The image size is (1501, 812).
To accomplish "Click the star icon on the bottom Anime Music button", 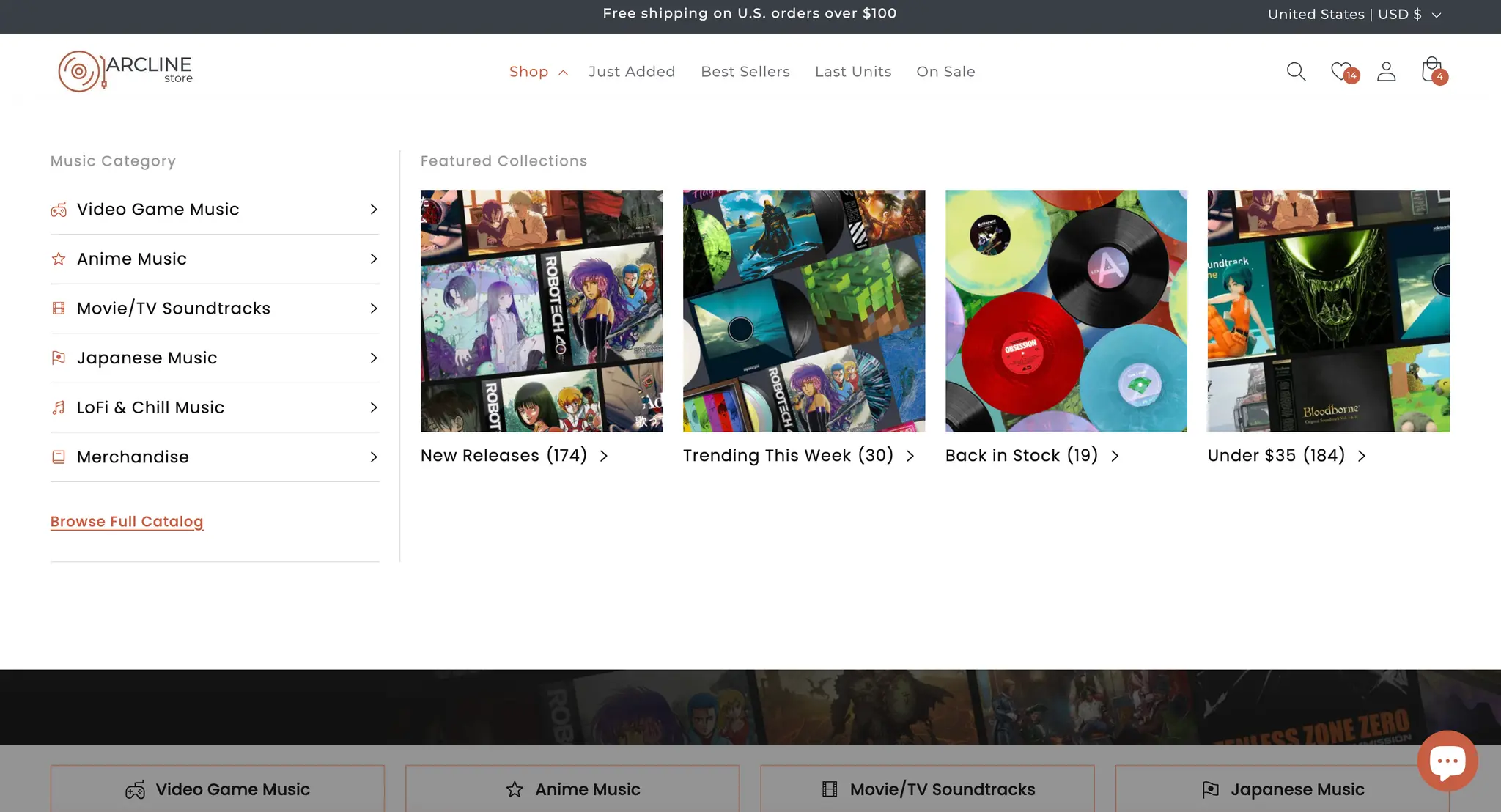I will 515,789.
